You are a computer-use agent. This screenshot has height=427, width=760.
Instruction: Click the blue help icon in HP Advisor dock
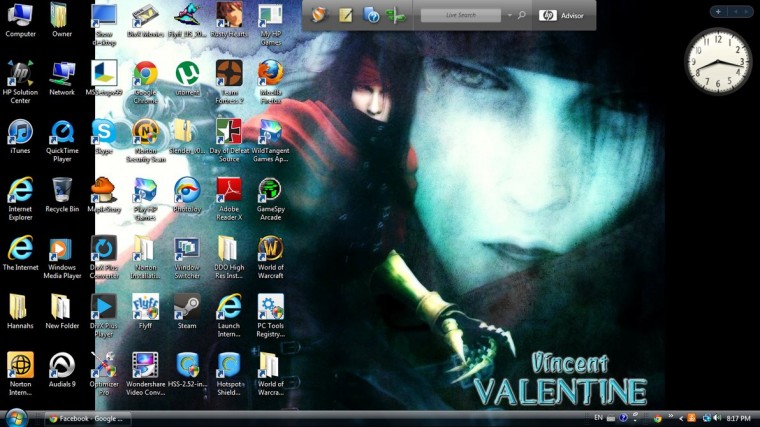371,15
